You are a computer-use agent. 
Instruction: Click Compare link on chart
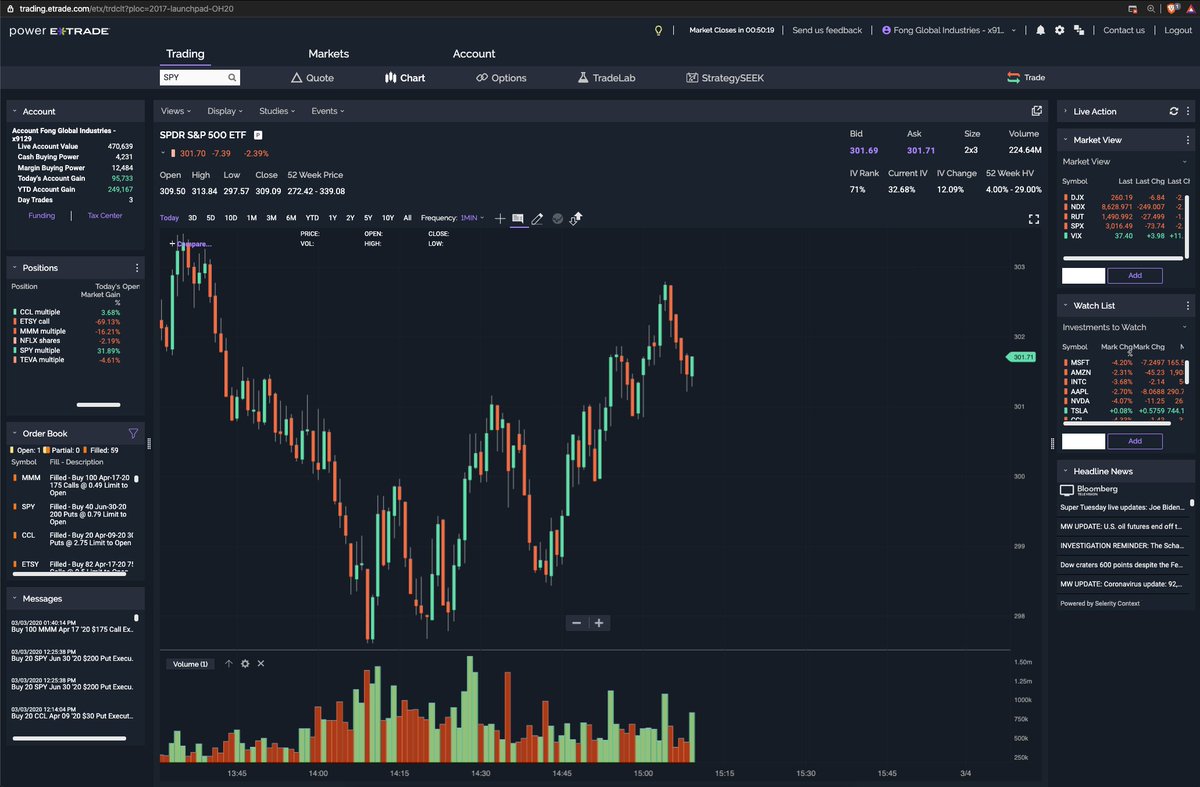[x=191, y=243]
